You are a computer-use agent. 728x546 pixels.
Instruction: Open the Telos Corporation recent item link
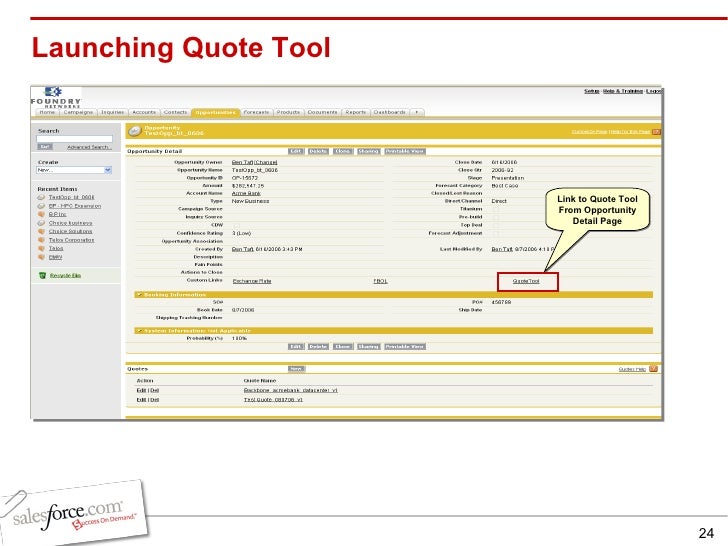tap(72, 240)
